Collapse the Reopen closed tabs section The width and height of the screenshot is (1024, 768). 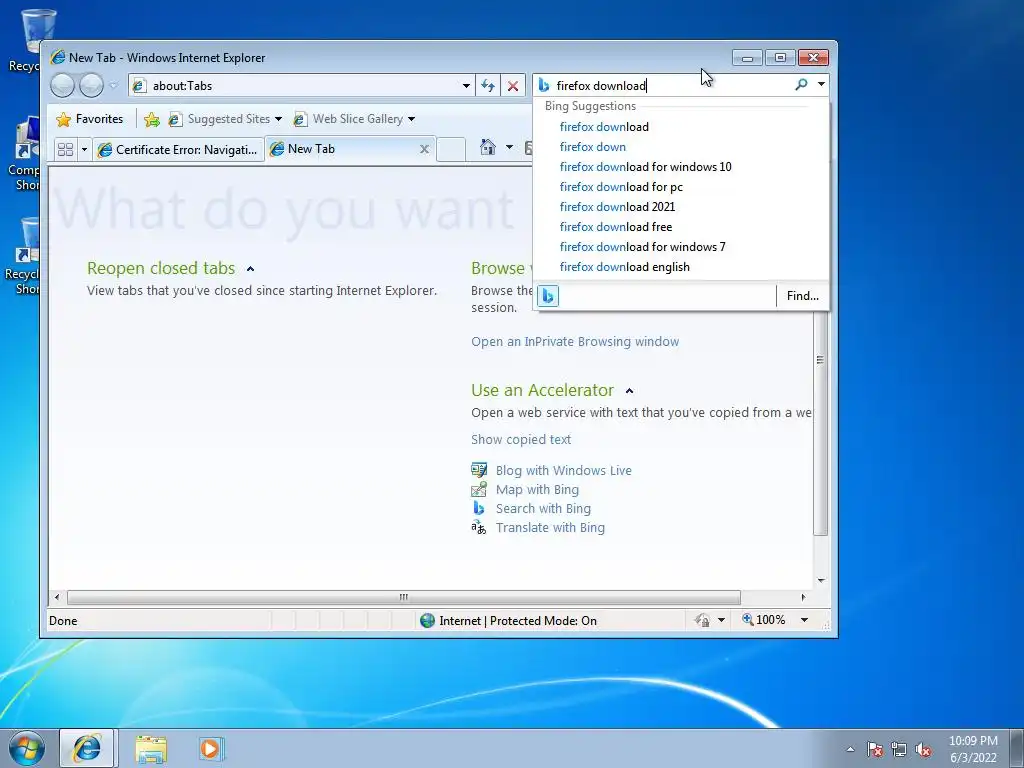[x=250, y=268]
